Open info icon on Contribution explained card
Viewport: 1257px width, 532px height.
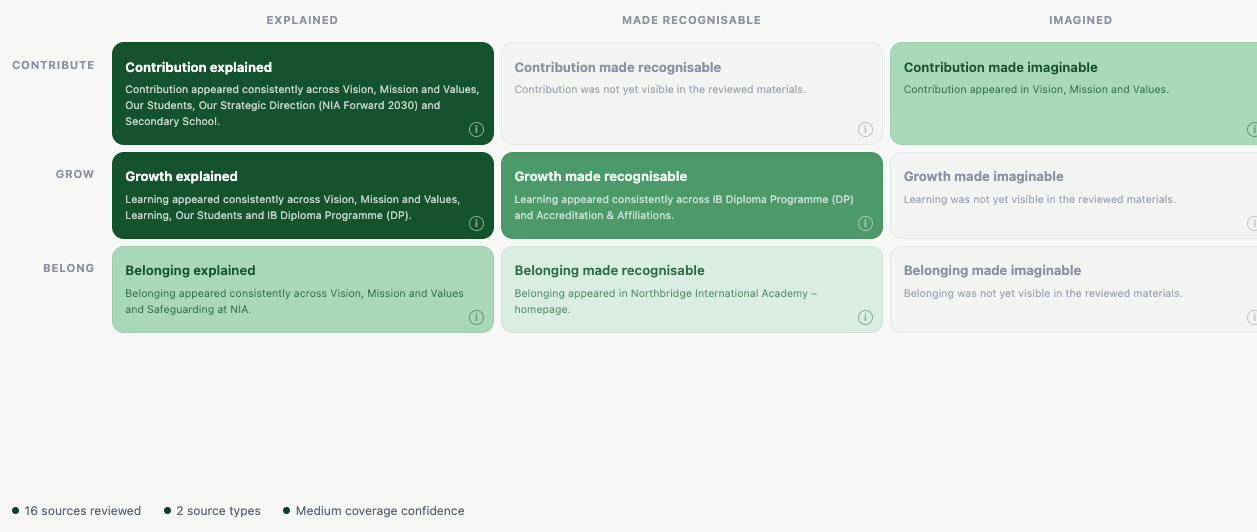tap(476, 130)
